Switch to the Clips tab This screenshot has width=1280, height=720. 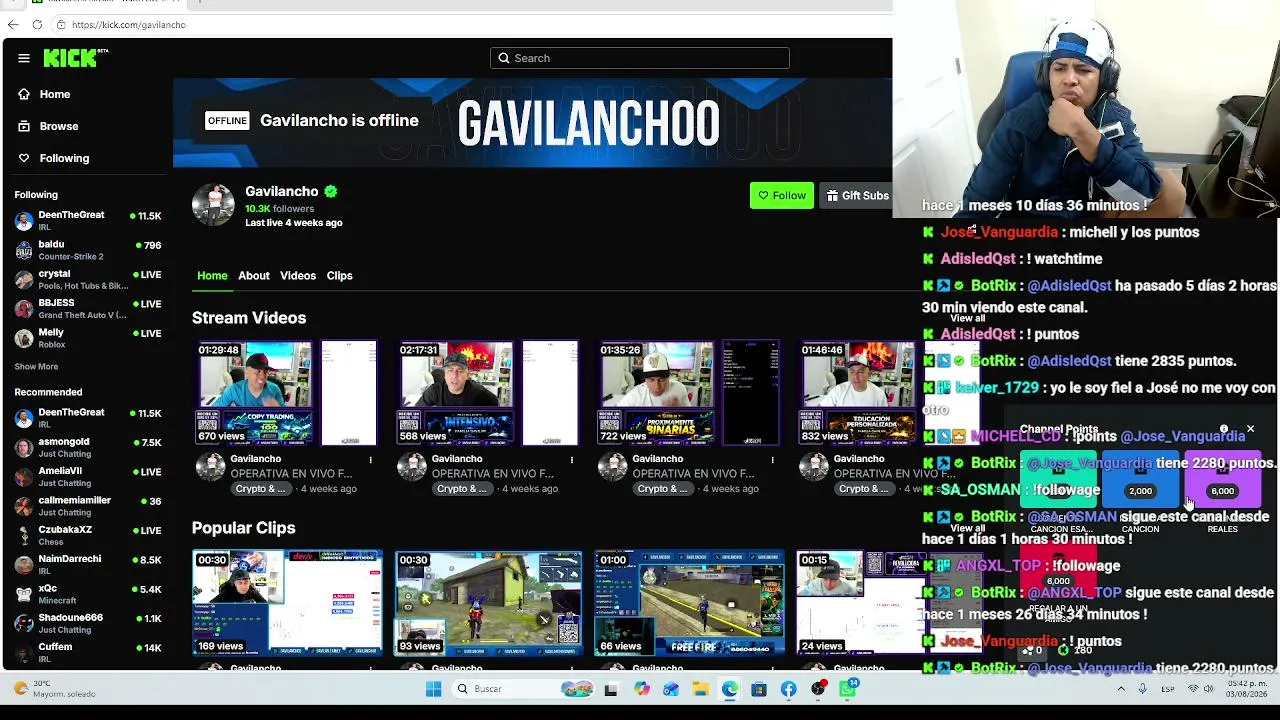340,276
